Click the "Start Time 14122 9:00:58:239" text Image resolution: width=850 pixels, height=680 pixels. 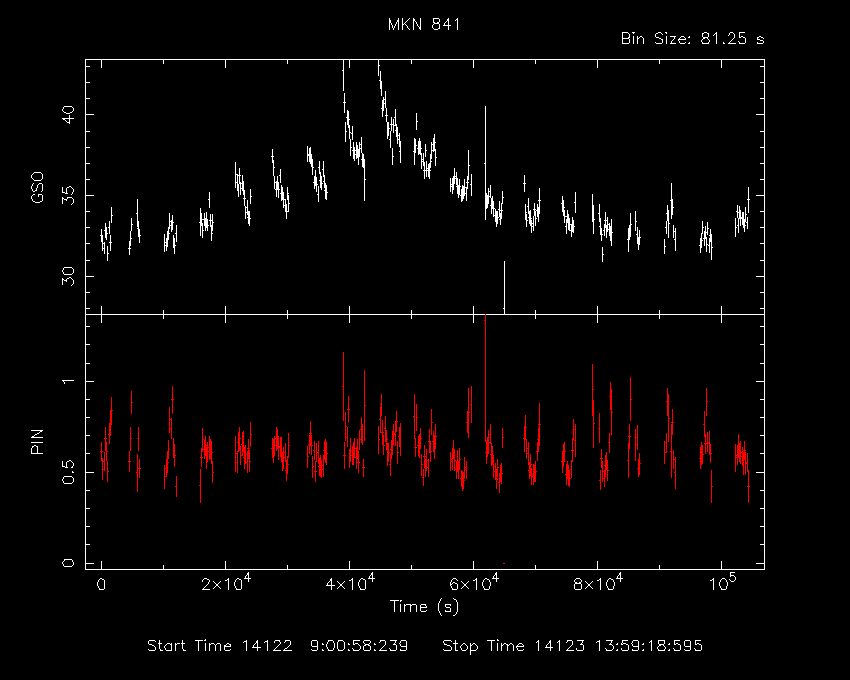coord(278,646)
